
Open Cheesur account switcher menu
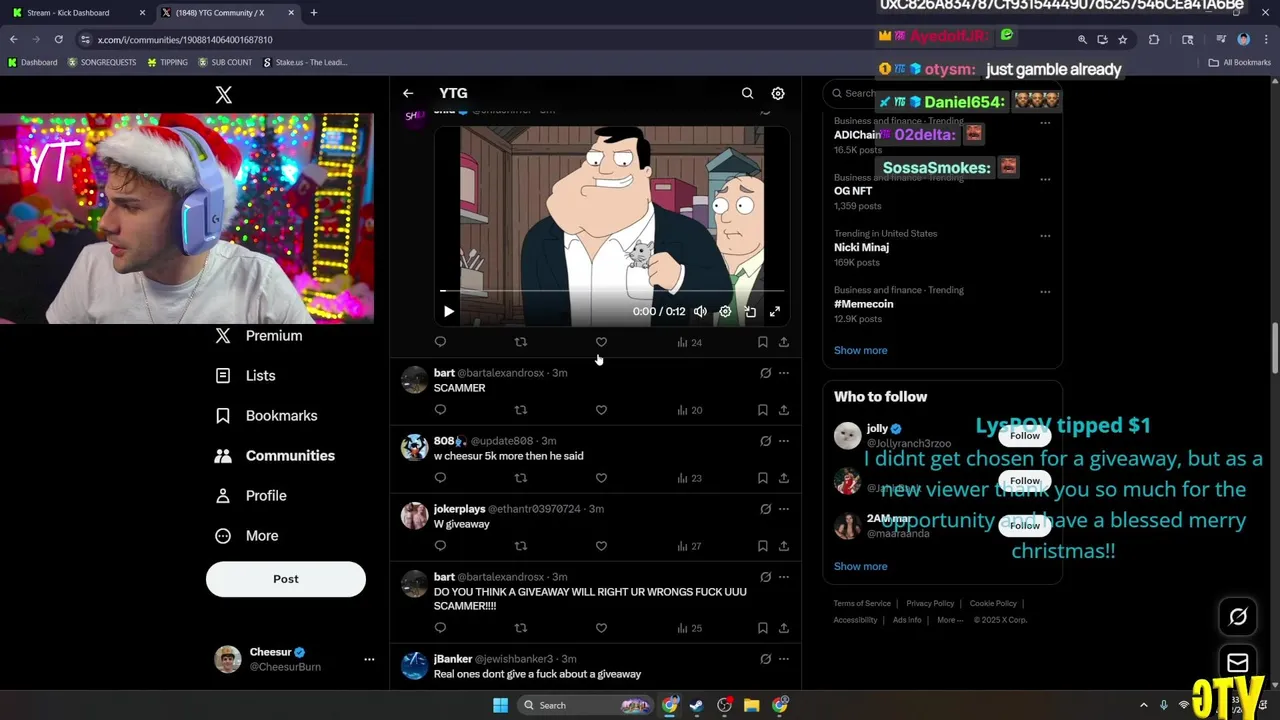coord(294,659)
